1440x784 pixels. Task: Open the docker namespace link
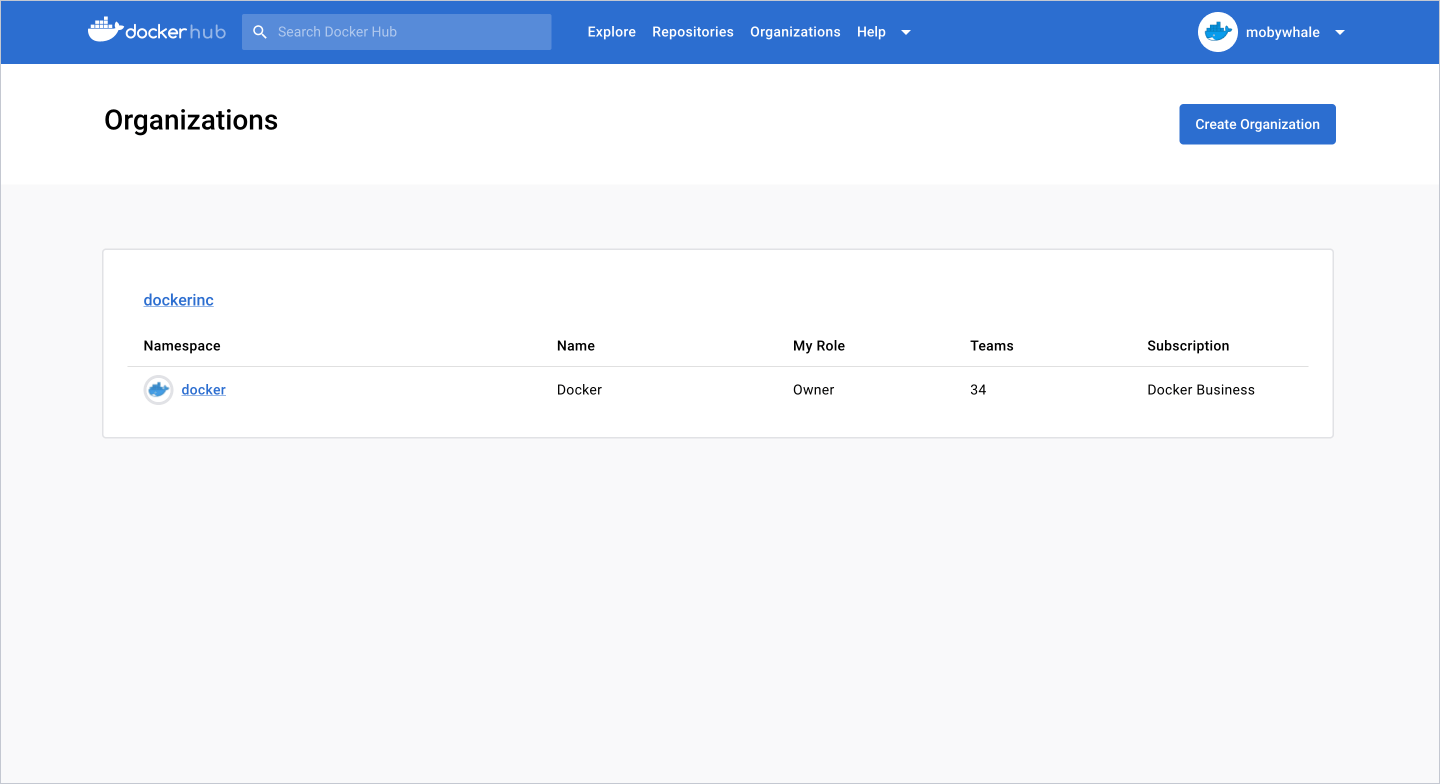(203, 390)
